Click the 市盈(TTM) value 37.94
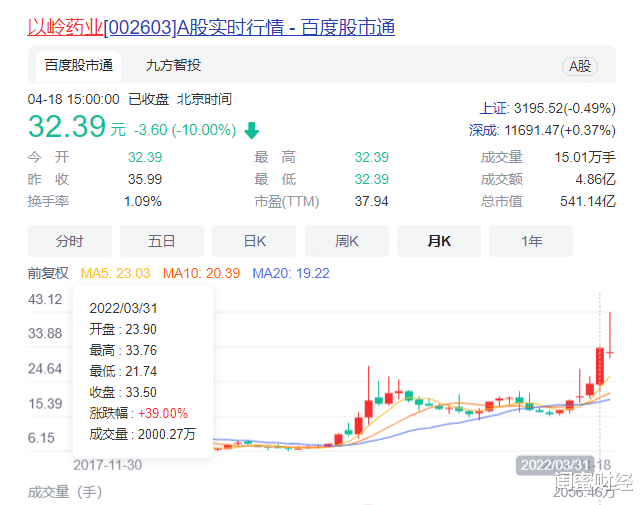644x505 pixels. coord(371,202)
